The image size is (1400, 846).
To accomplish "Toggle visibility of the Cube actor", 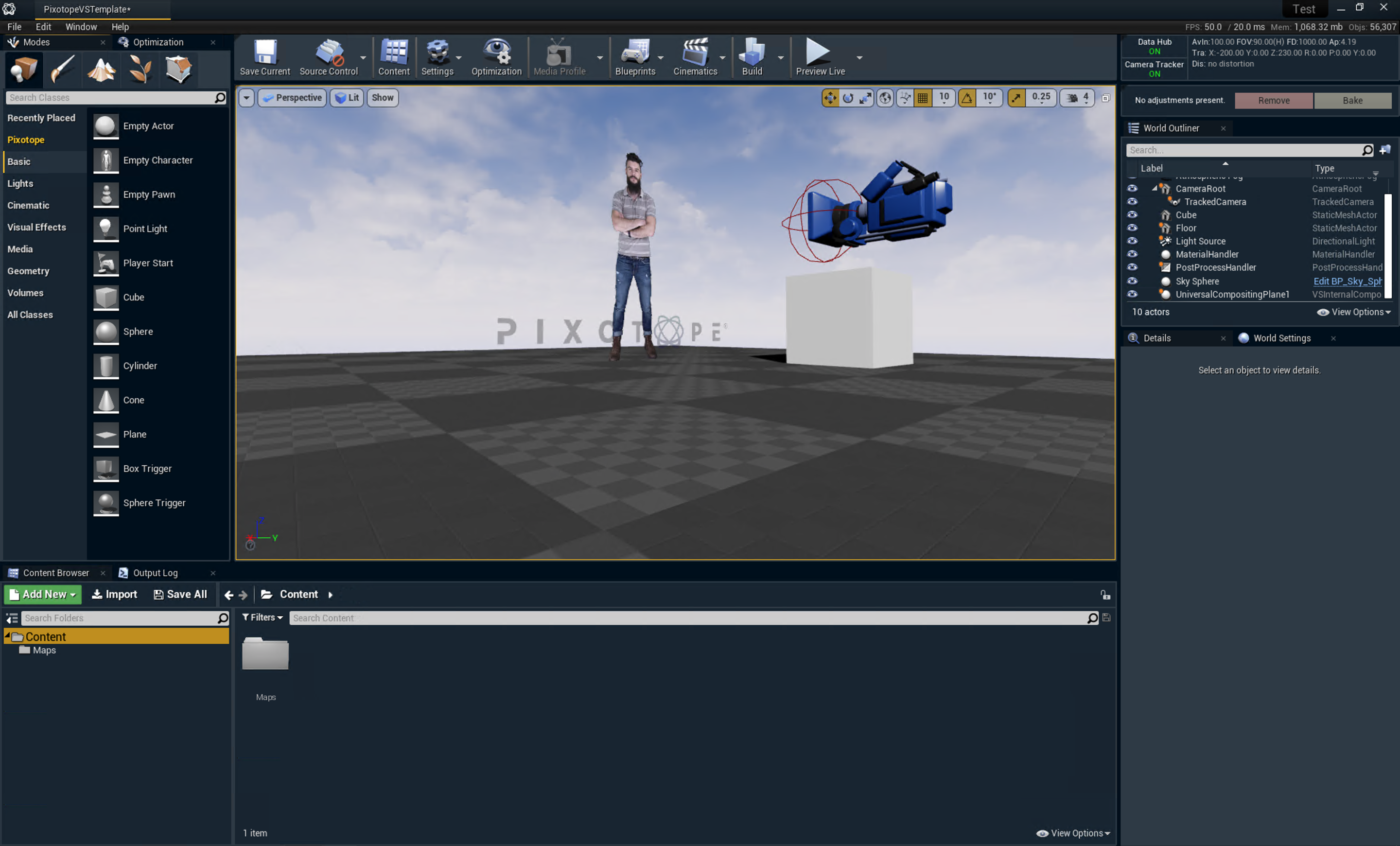I will coord(1132,215).
